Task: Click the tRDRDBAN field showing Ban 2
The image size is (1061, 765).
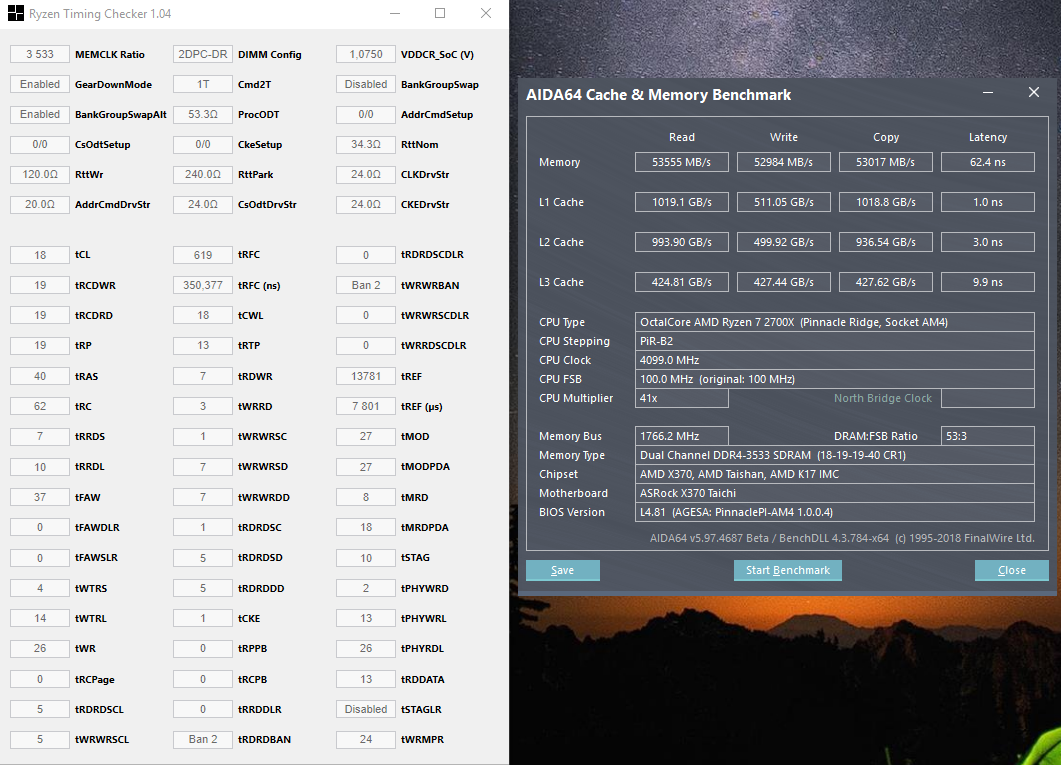Action: click(203, 739)
